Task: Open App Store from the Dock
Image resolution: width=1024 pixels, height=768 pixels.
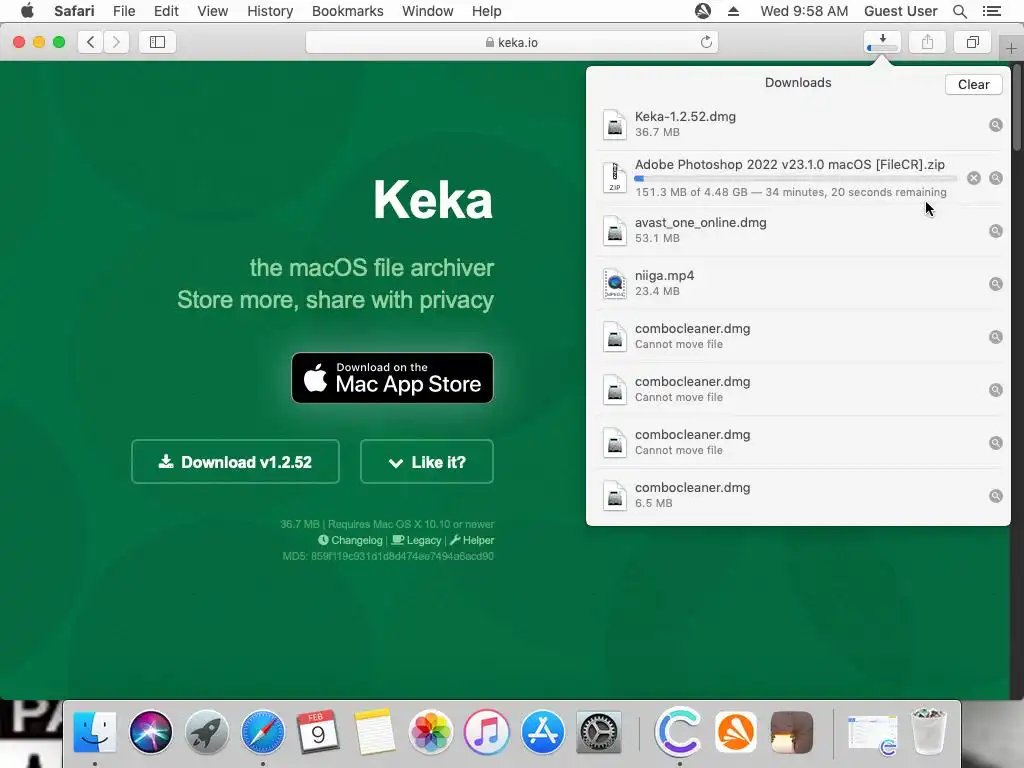Action: (x=542, y=732)
